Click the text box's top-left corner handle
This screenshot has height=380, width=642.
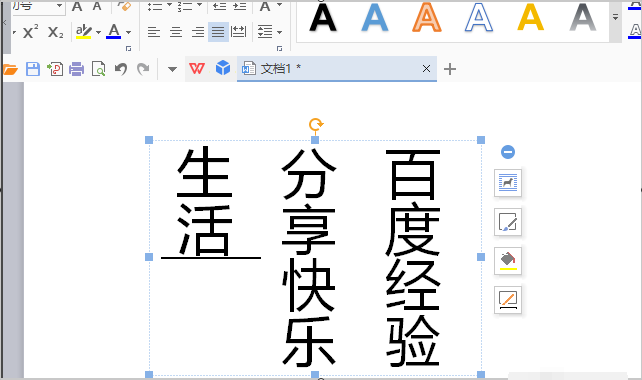tap(149, 140)
